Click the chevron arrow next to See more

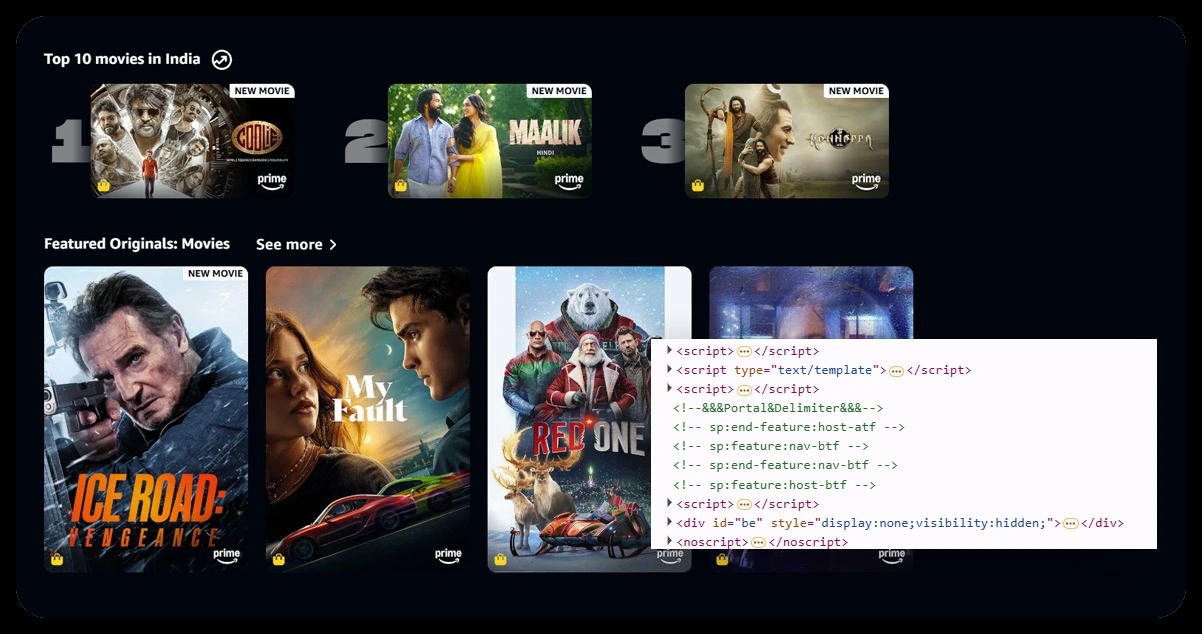coord(333,245)
